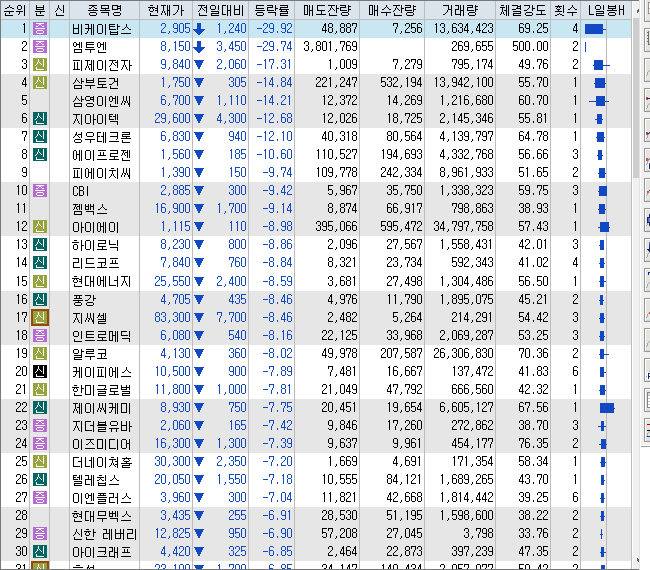Image resolution: width=650 pixels, height=570 pixels.
Task: Click the 증 badge on the 엠투엔 row
Action: pyautogui.click(x=40, y=46)
